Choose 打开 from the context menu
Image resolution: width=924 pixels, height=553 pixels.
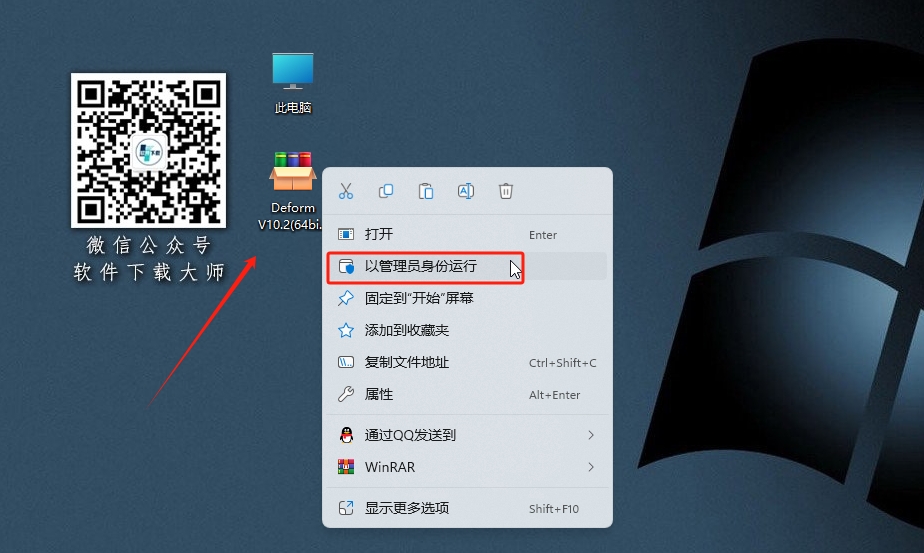point(467,234)
